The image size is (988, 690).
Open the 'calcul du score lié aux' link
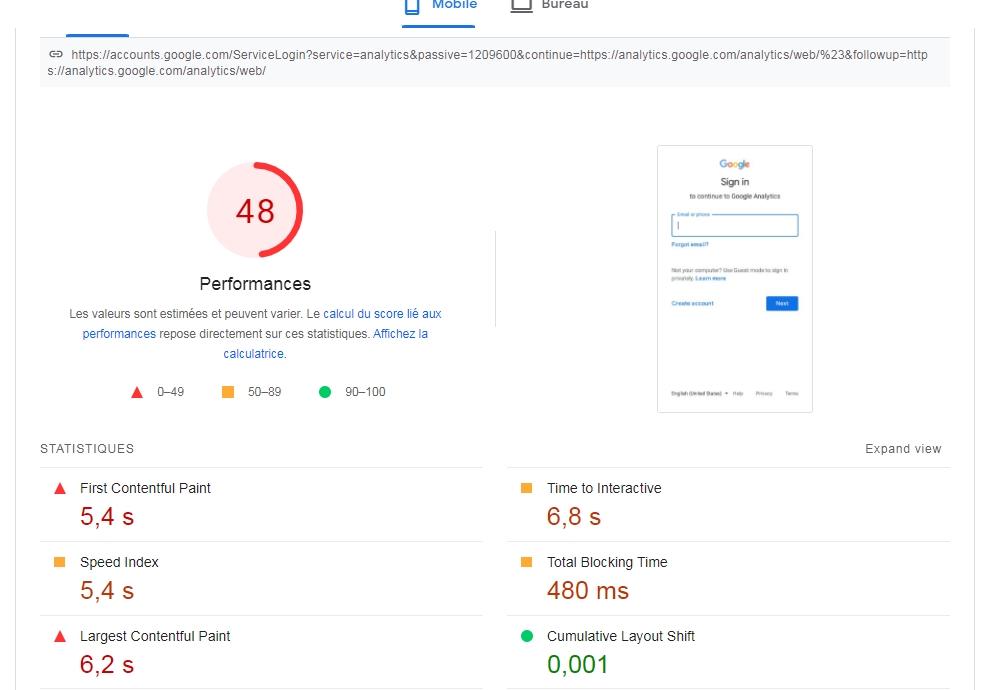pyautogui.click(x=381, y=313)
